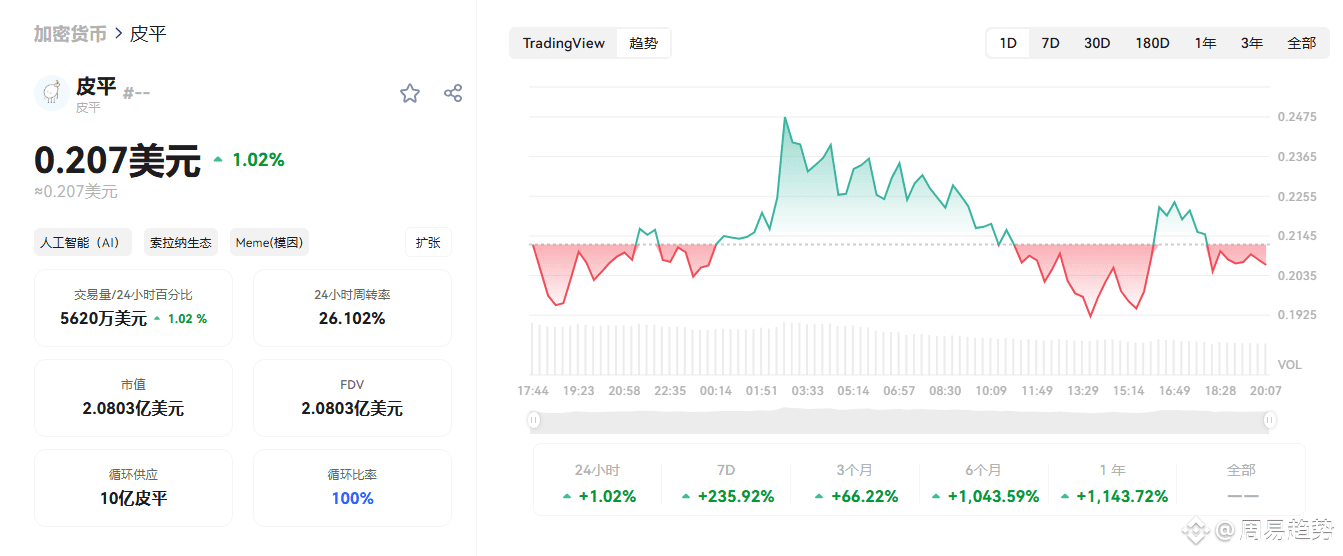This screenshot has width=1343, height=556.
Task: Switch to the 趋势 chart view
Action: coord(643,43)
